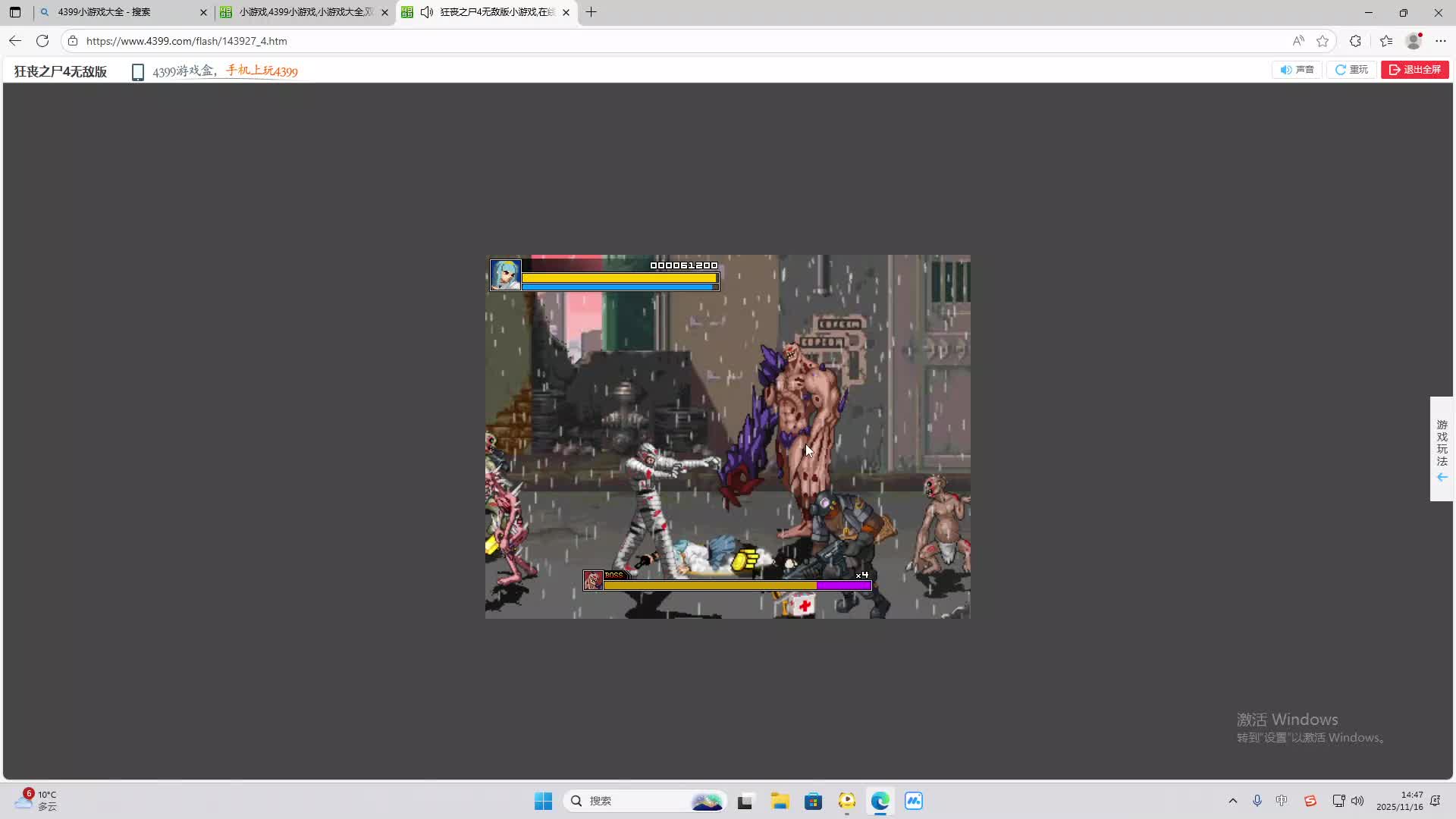The height and width of the screenshot is (819, 1456).
Task: Open the Settings and more ellipsis menu
Action: tap(1441, 41)
